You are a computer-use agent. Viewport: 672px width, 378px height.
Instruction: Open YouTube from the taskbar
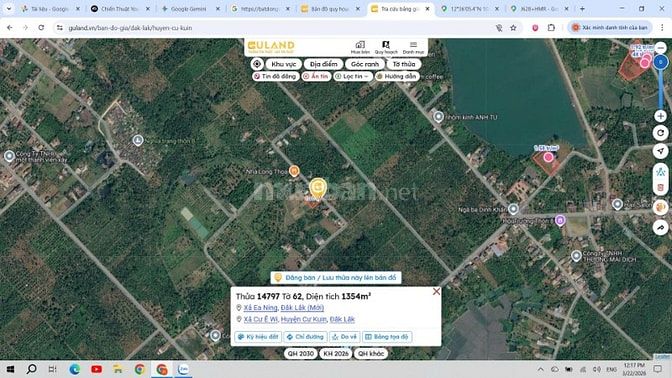coord(96,369)
